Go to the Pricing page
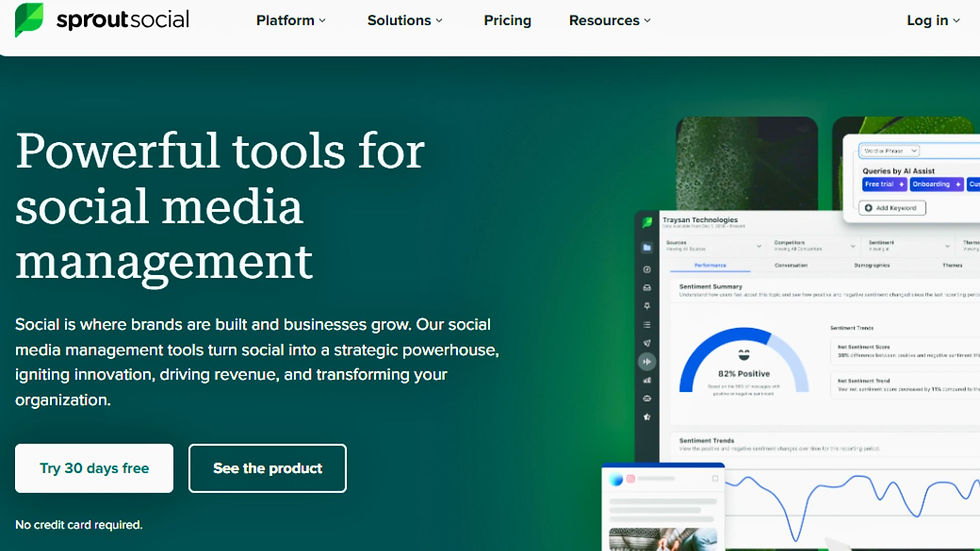This screenshot has height=551, width=980. [508, 21]
